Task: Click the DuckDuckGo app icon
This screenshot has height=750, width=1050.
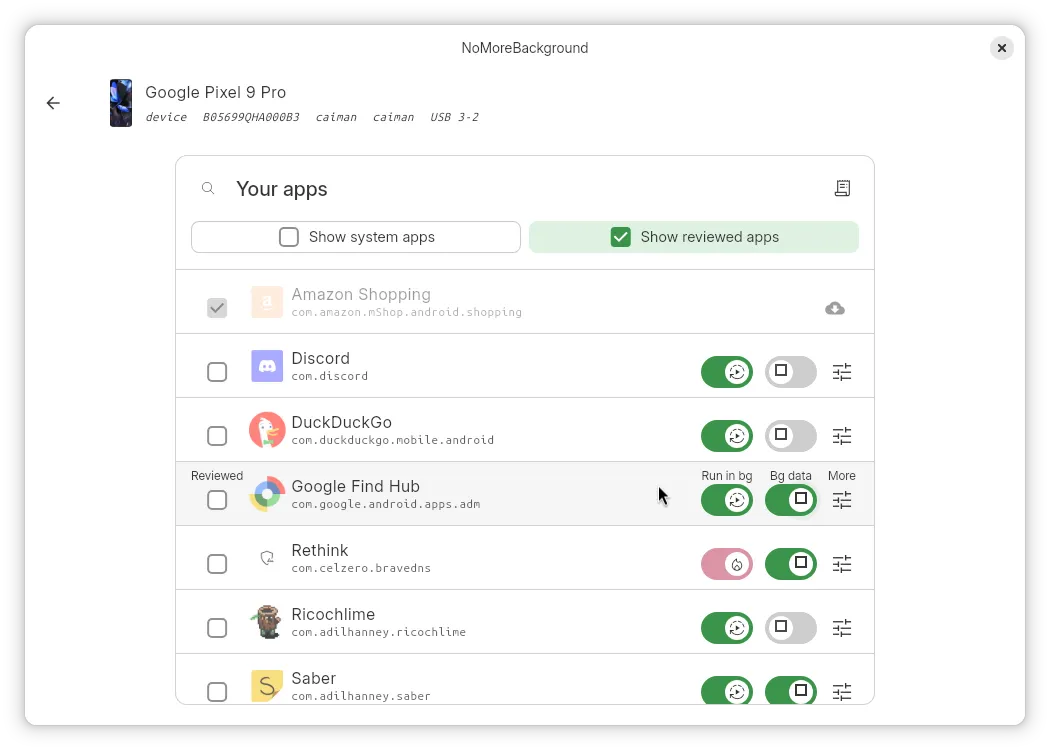Action: [x=267, y=430]
